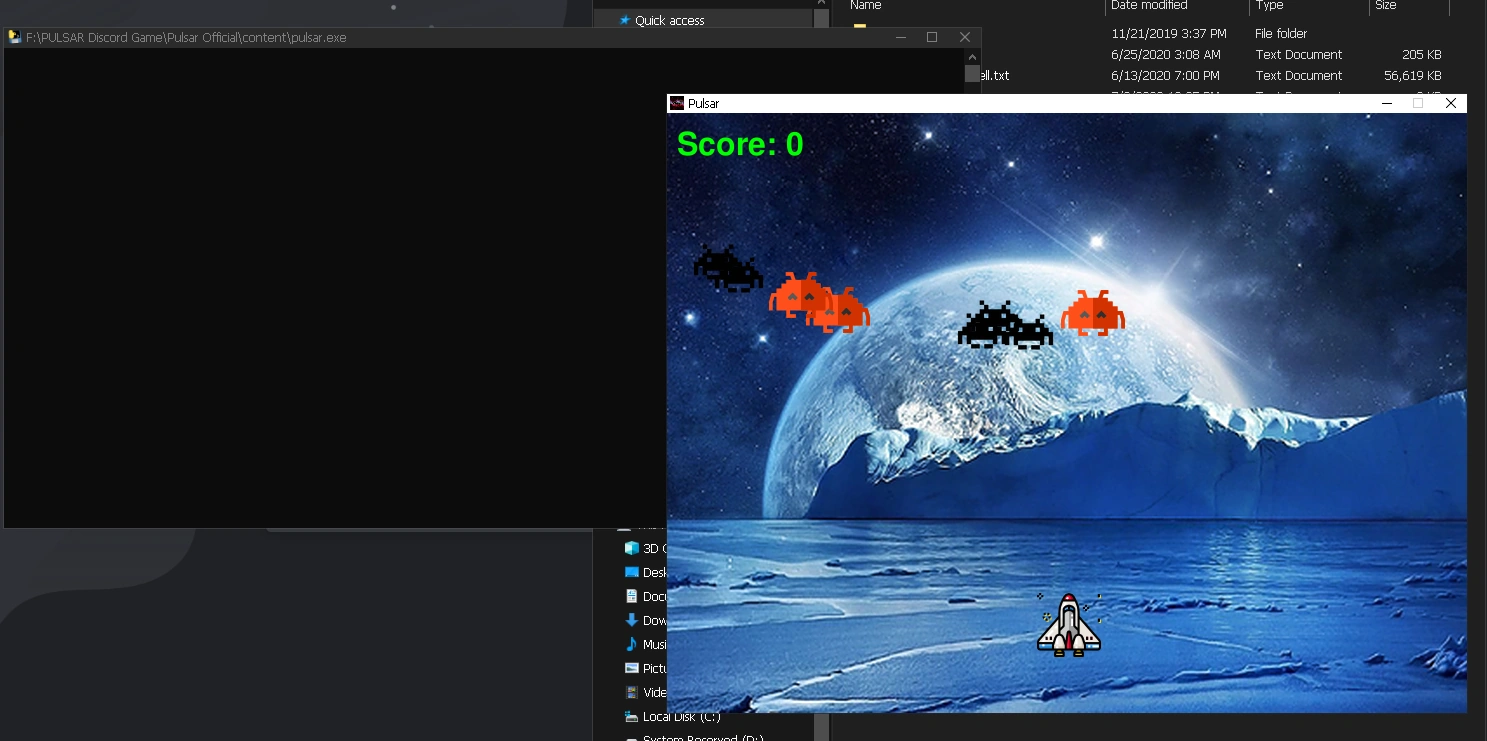Screen dimensions: 1487x741
Task: Click the rightmost orange invader in Pulsar
Action: [x=1093, y=313]
